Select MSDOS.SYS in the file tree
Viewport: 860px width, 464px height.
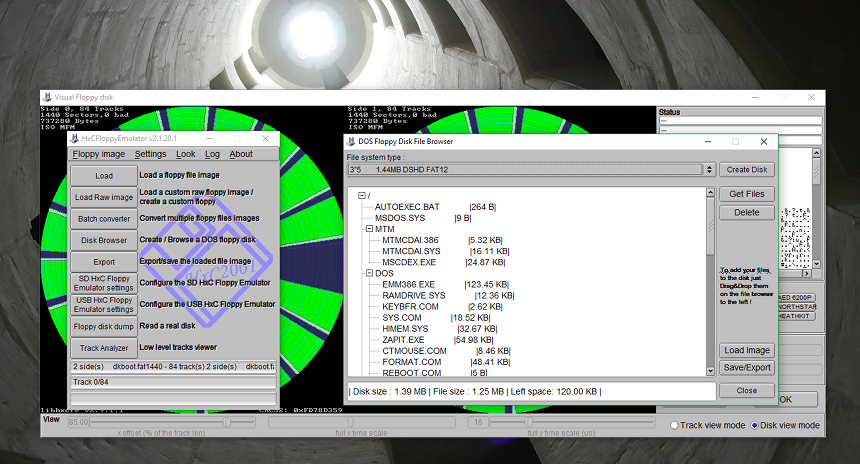pos(400,218)
